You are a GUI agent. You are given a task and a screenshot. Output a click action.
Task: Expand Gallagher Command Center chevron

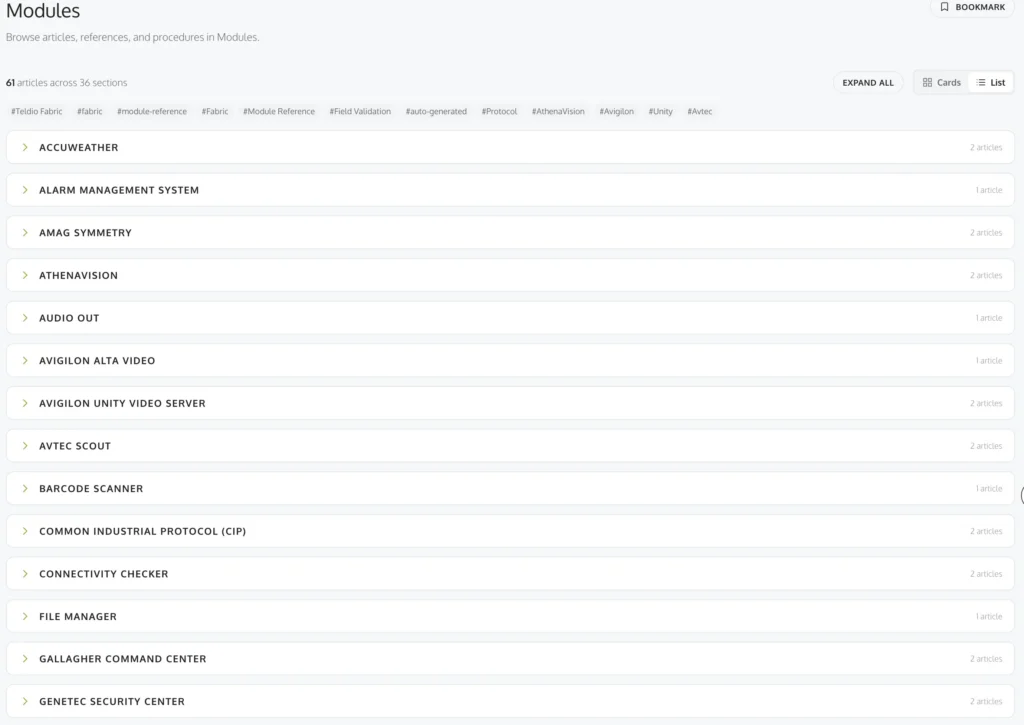click(x=25, y=659)
